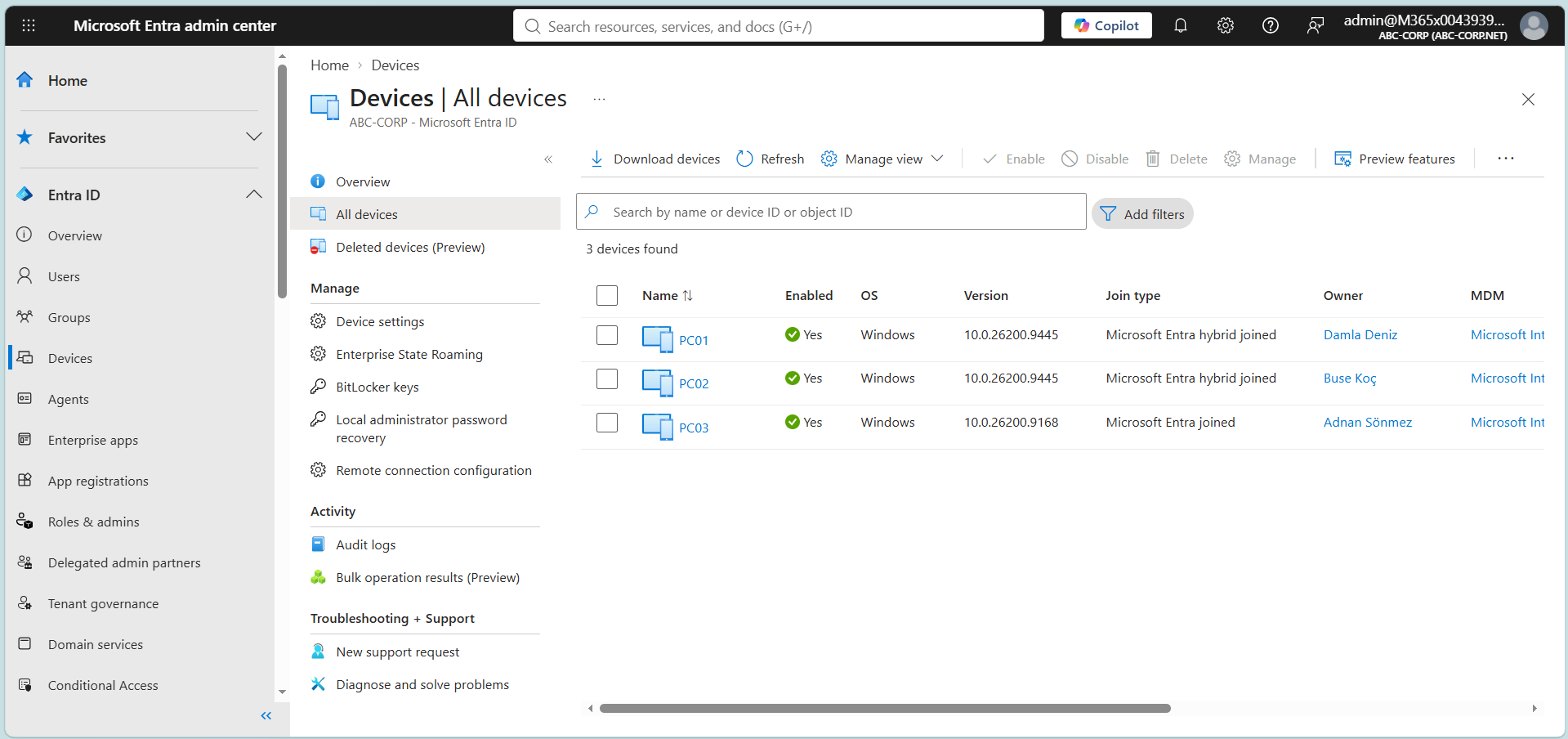Open Agents in the sidebar
This screenshot has height=739, width=1568.
coord(68,399)
